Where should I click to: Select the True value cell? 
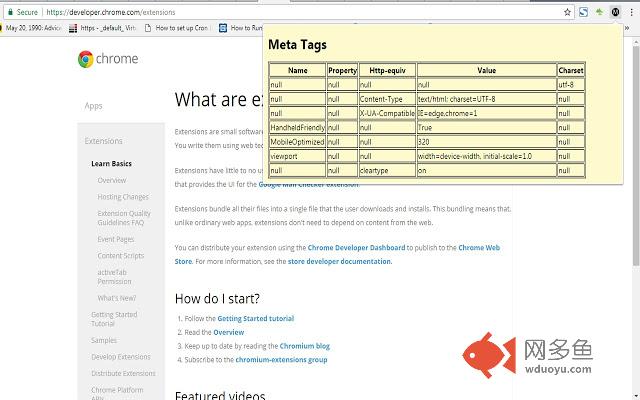pos(487,128)
